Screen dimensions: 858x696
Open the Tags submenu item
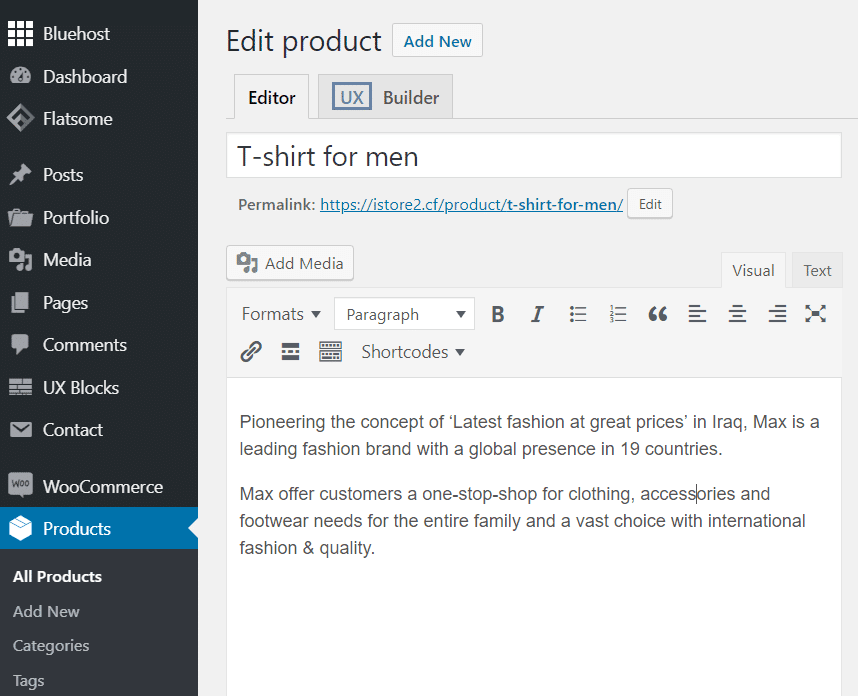click(x=28, y=681)
